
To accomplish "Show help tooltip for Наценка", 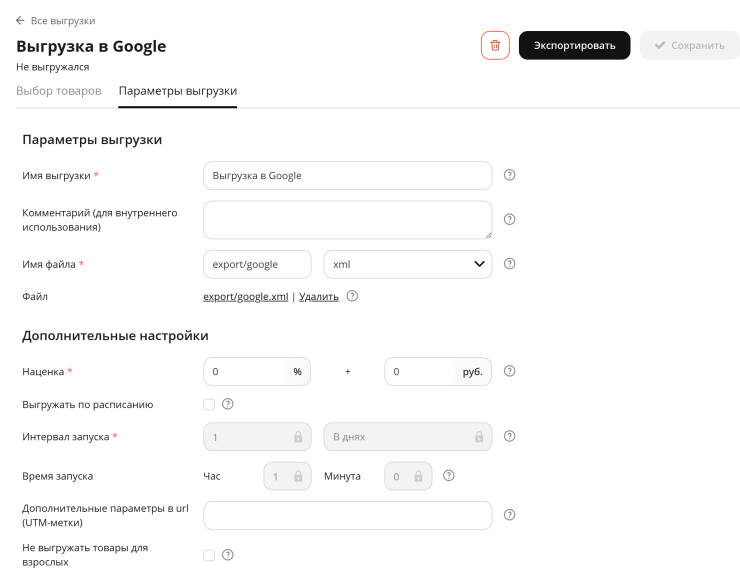I will click(x=509, y=371).
